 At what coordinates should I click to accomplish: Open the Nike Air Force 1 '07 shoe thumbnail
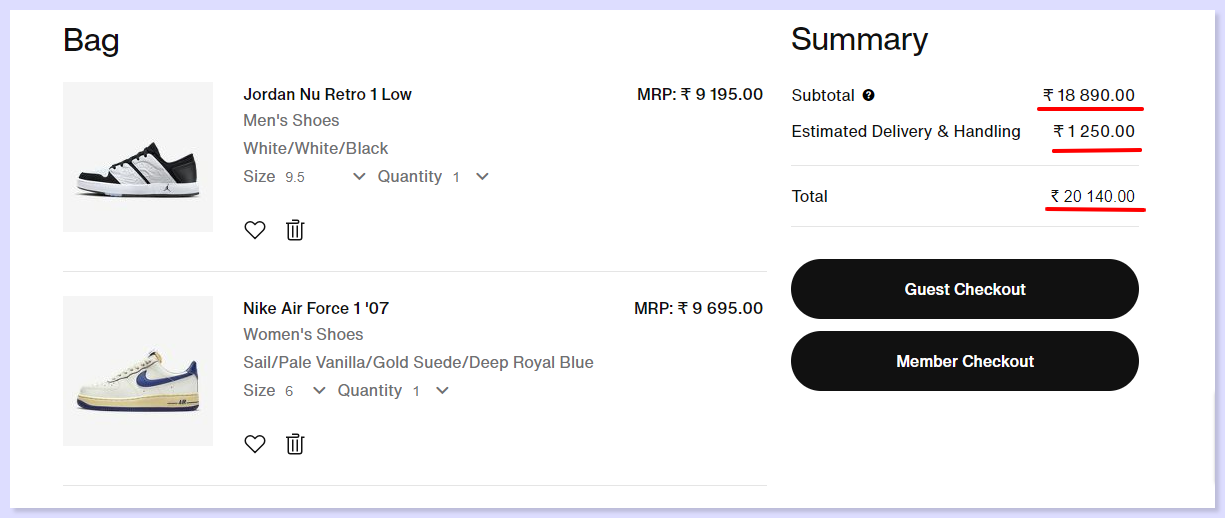138,371
